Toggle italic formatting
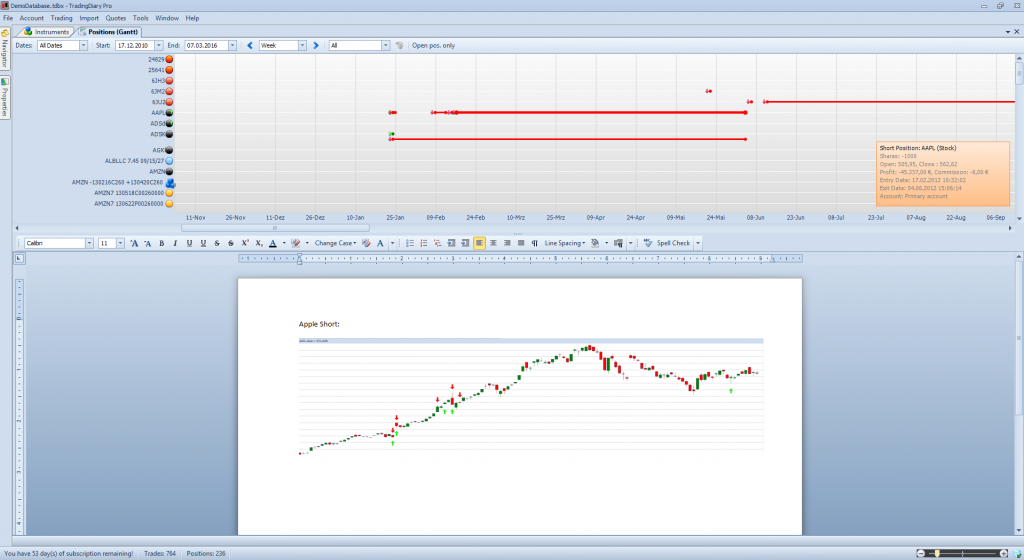The width and height of the screenshot is (1024, 560). [175, 243]
